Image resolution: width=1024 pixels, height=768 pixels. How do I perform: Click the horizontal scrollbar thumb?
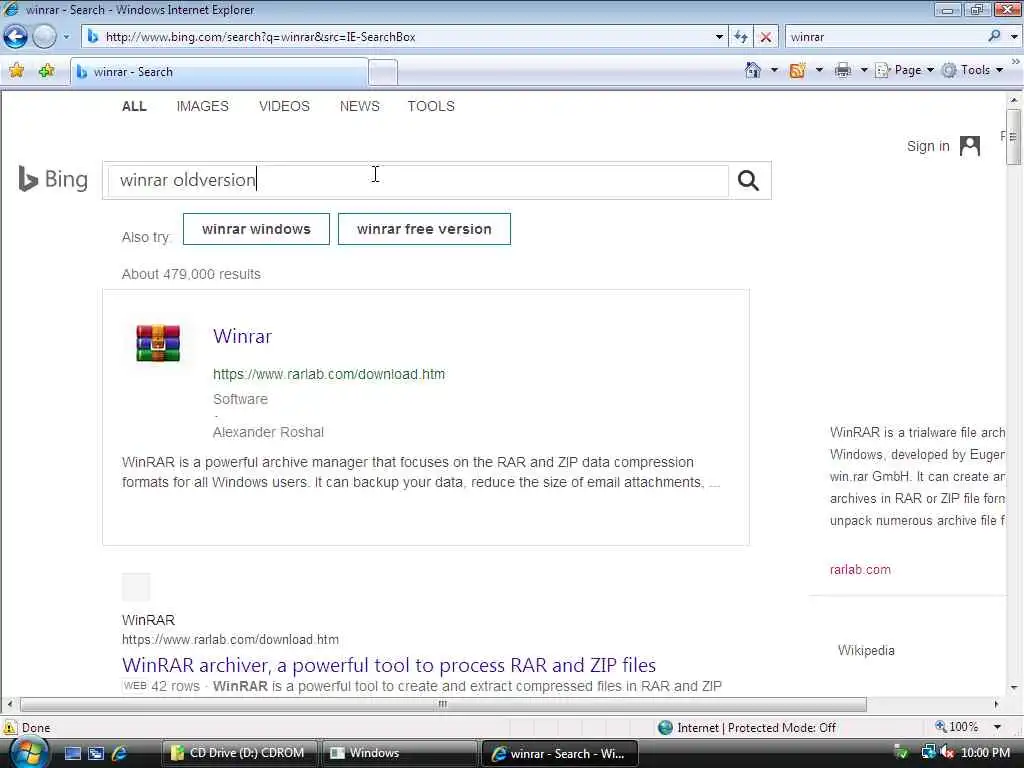(x=443, y=704)
